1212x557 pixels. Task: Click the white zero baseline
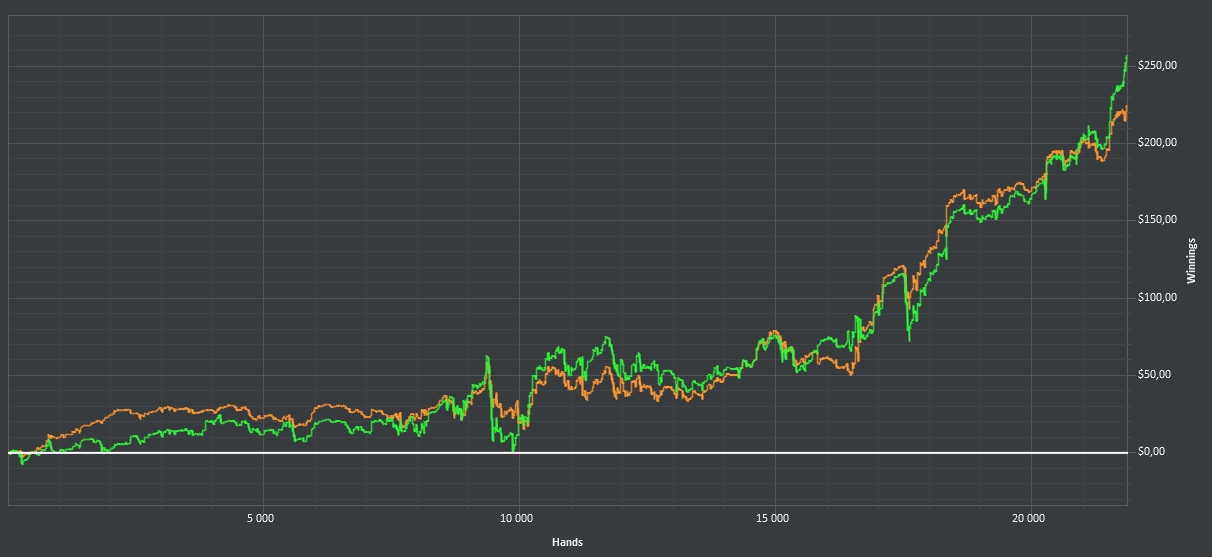tap(300, 453)
